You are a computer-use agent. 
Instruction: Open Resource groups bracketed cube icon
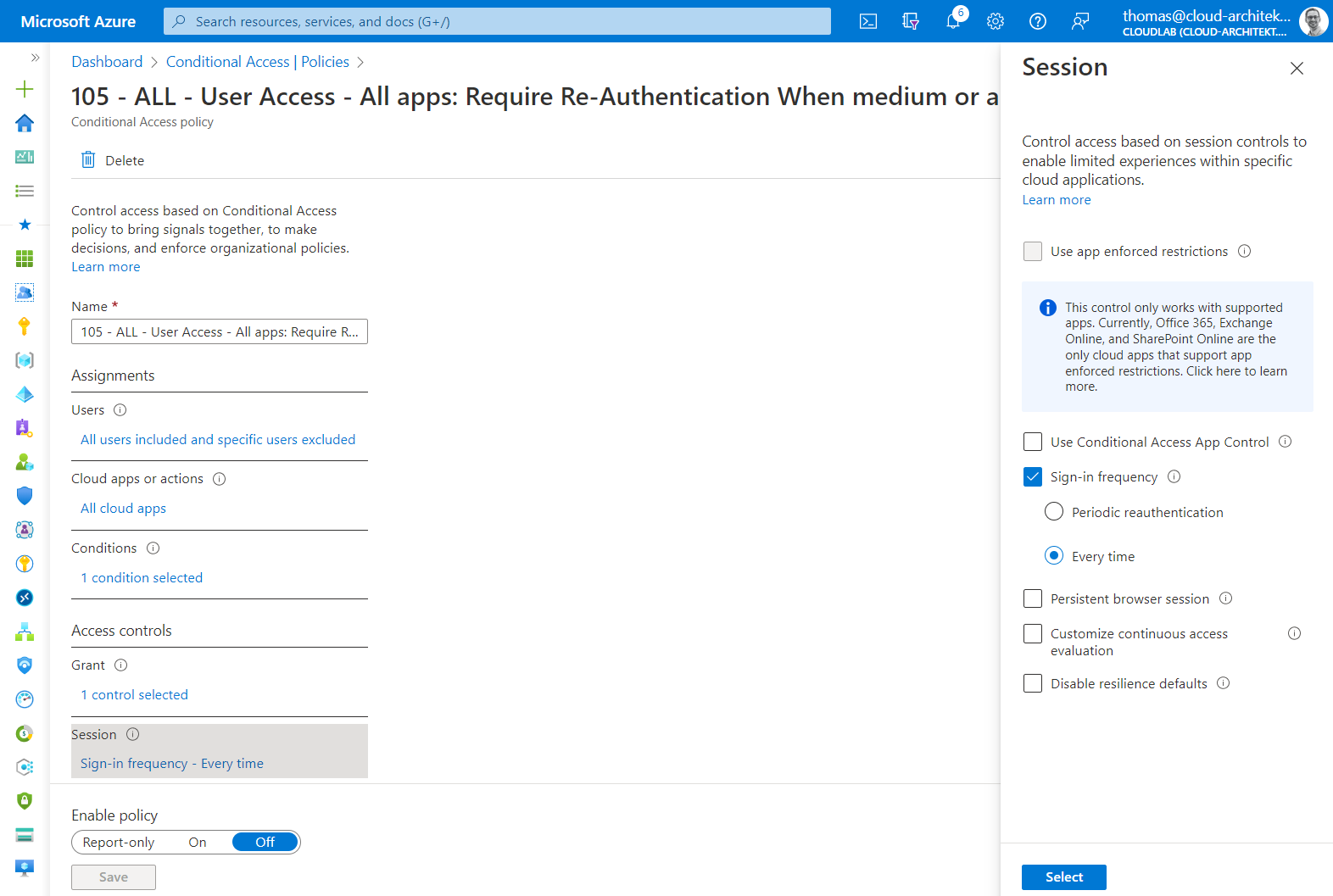click(25, 360)
